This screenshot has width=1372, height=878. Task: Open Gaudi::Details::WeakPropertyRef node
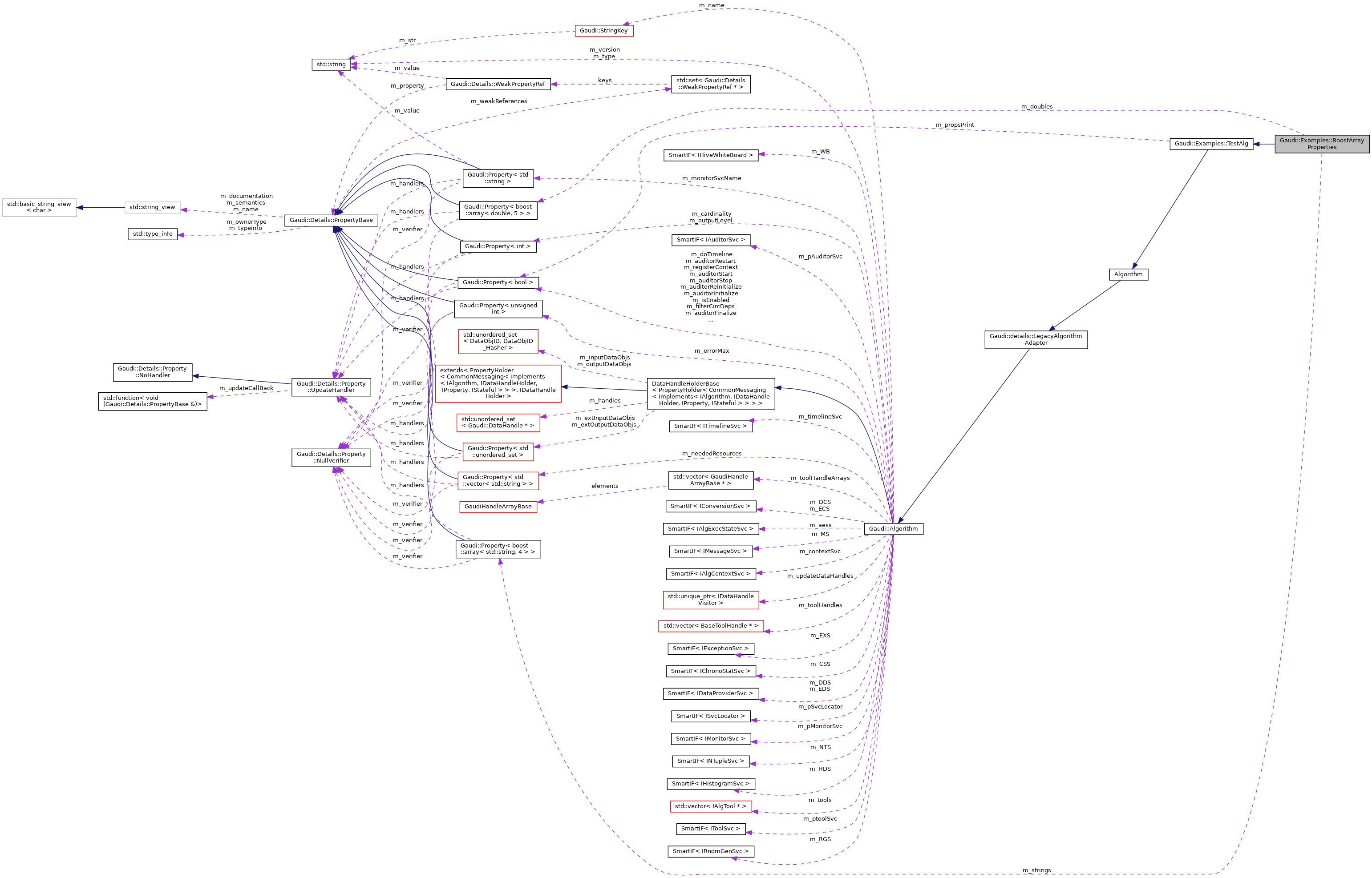498,84
